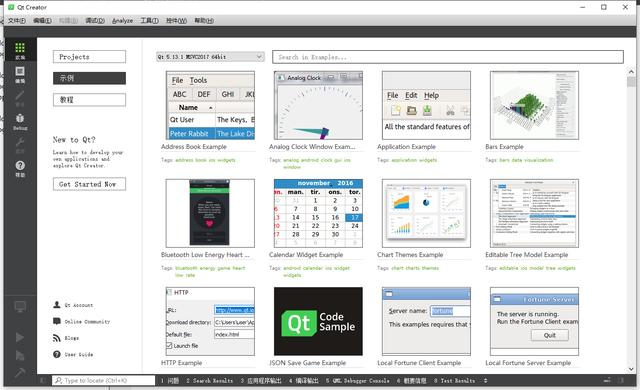The width and height of the screenshot is (640, 390).
Task: Click the Build hammer icon
Action: click(20, 372)
